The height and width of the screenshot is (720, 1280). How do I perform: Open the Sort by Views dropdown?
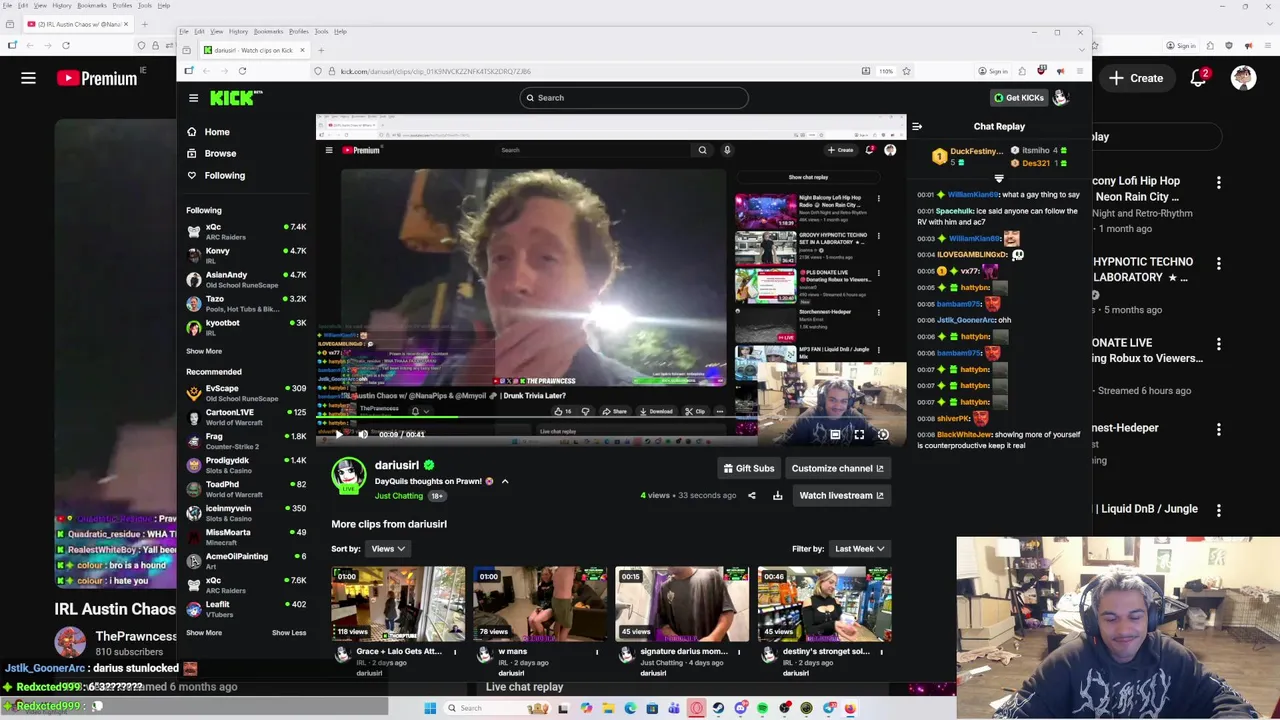click(388, 549)
